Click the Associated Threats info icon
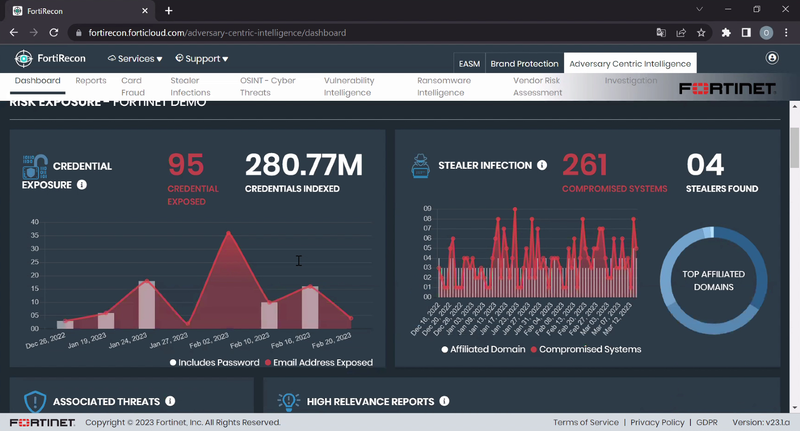Viewport: 800px width, 431px height. (170, 401)
